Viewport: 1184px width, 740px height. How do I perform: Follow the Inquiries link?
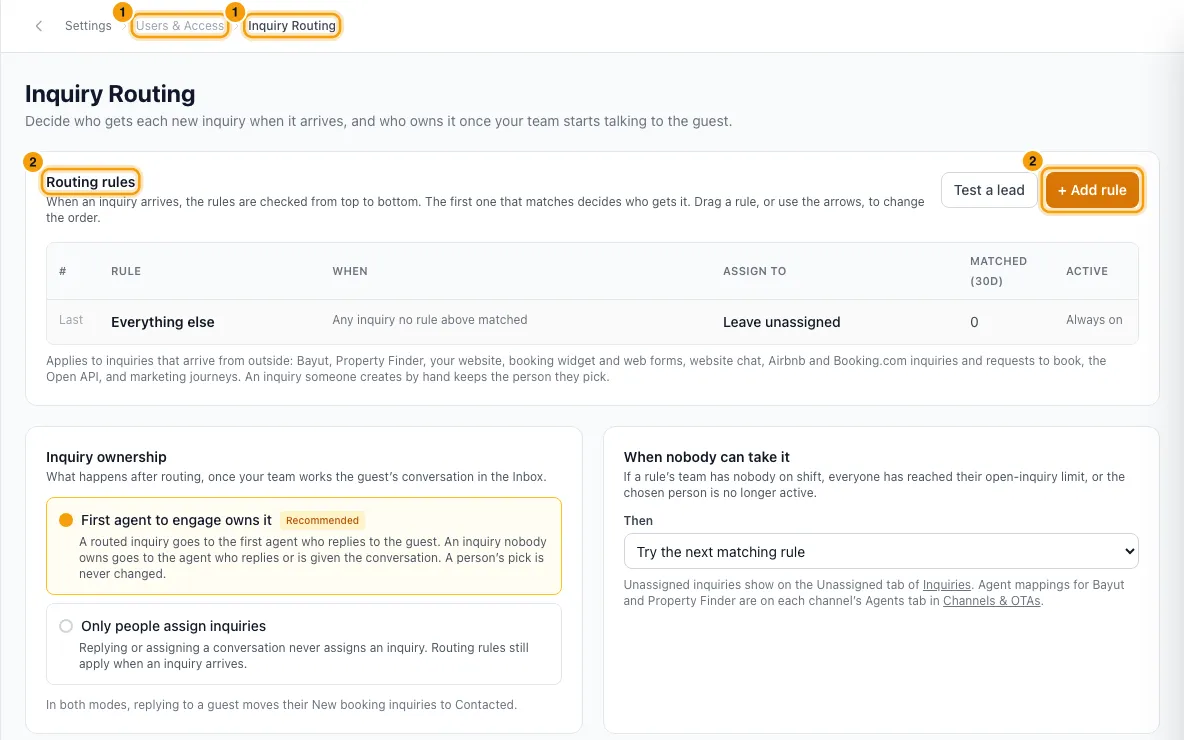[x=946, y=584]
